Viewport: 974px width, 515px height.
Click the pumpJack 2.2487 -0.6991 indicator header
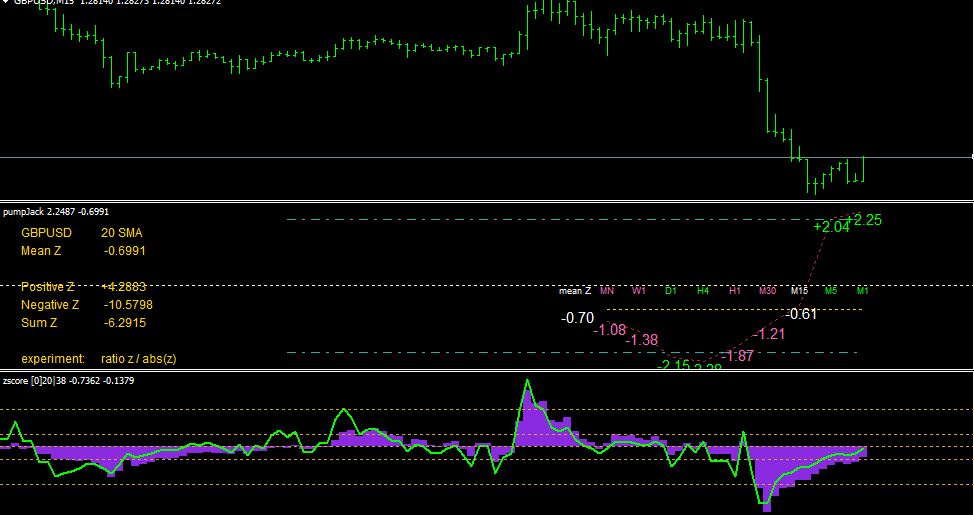click(x=56, y=212)
